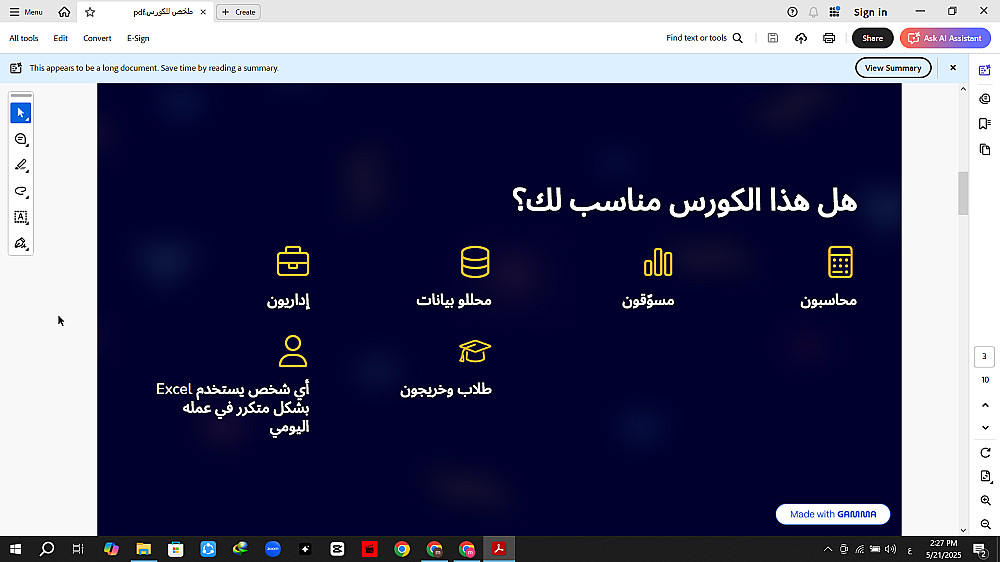
Task: Click View Summary button
Action: [893, 68]
